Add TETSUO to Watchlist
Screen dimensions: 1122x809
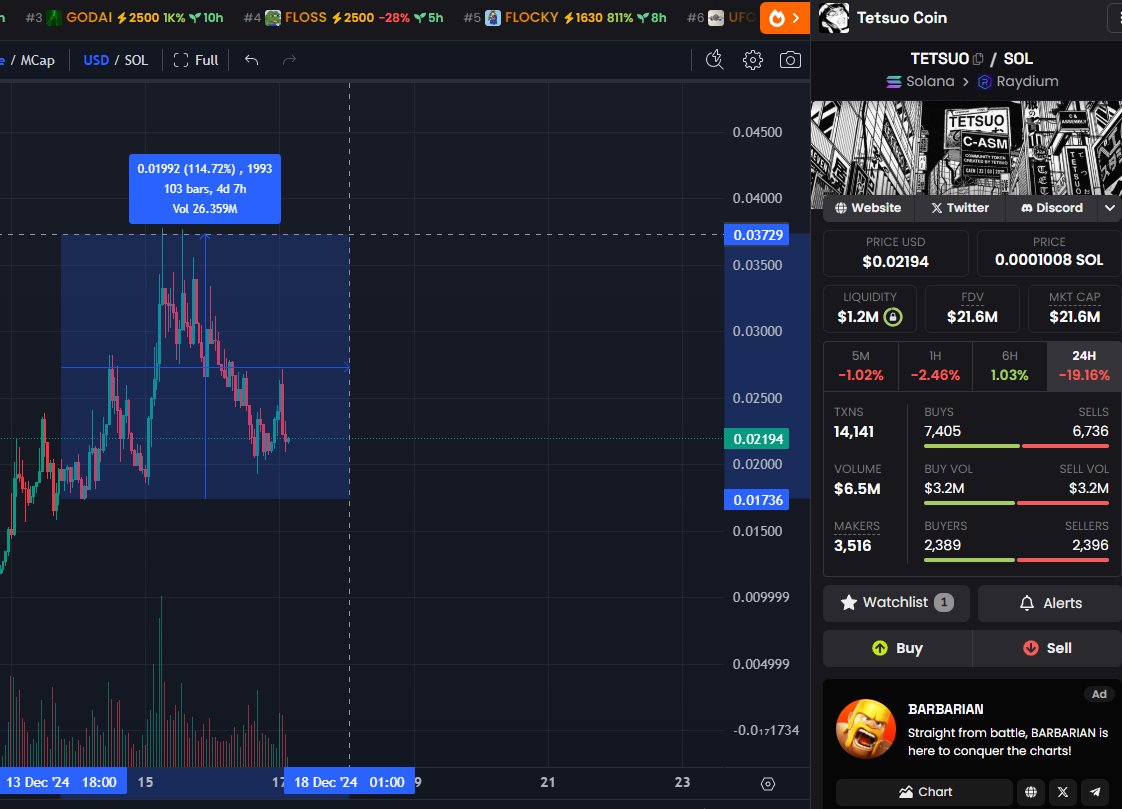point(896,603)
